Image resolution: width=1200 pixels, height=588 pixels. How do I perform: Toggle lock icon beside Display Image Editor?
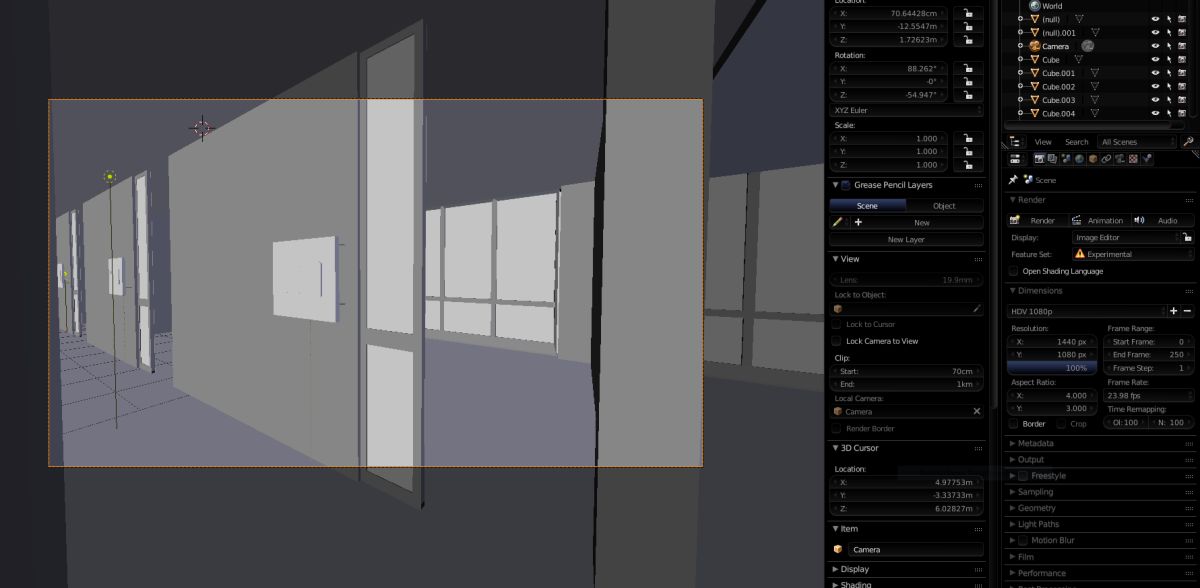pos(1187,238)
